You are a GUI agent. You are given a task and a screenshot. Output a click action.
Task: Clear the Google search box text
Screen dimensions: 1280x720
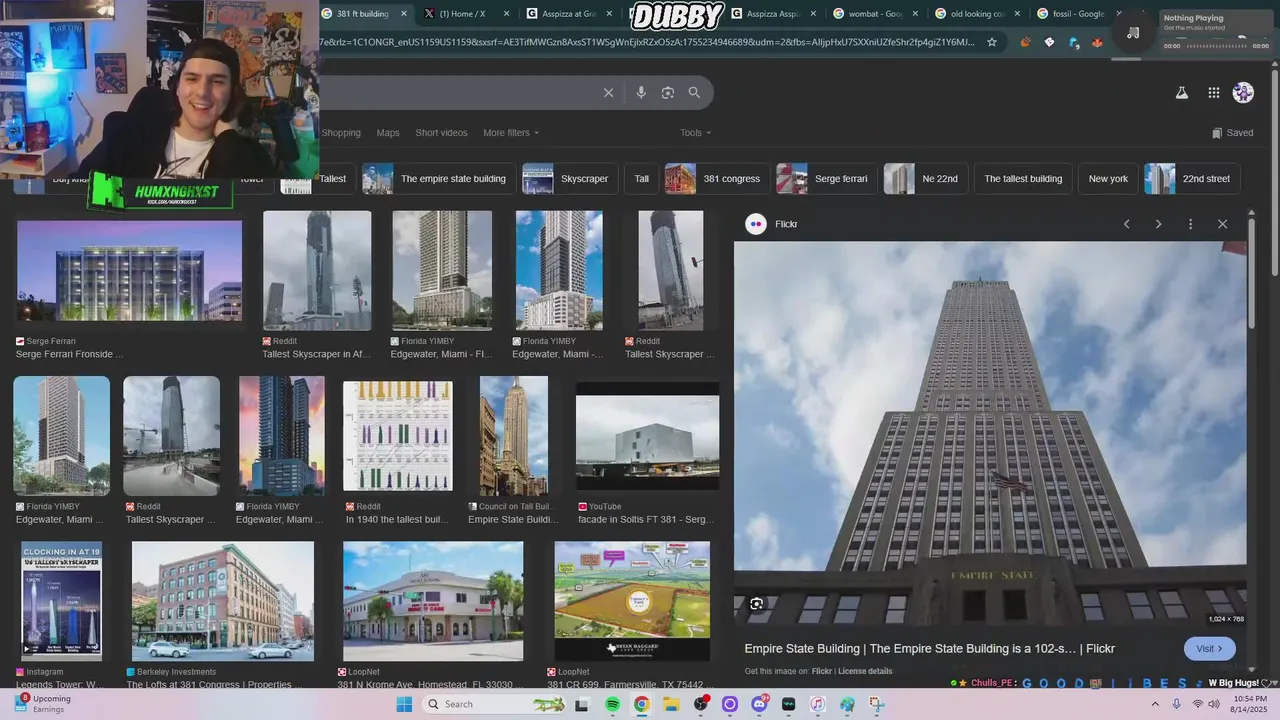pos(608,93)
